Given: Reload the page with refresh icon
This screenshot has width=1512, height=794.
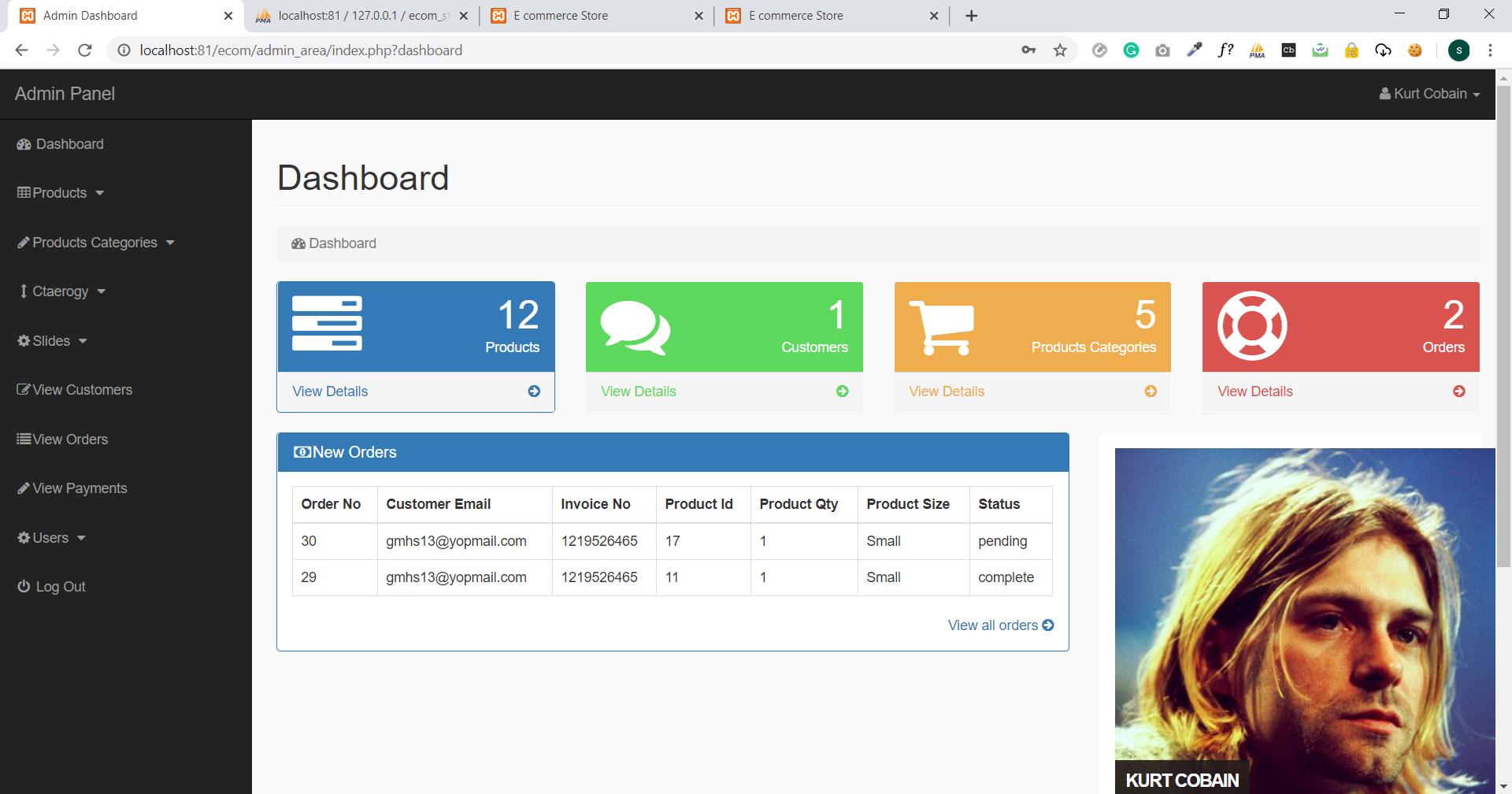Looking at the screenshot, I should coord(84,50).
